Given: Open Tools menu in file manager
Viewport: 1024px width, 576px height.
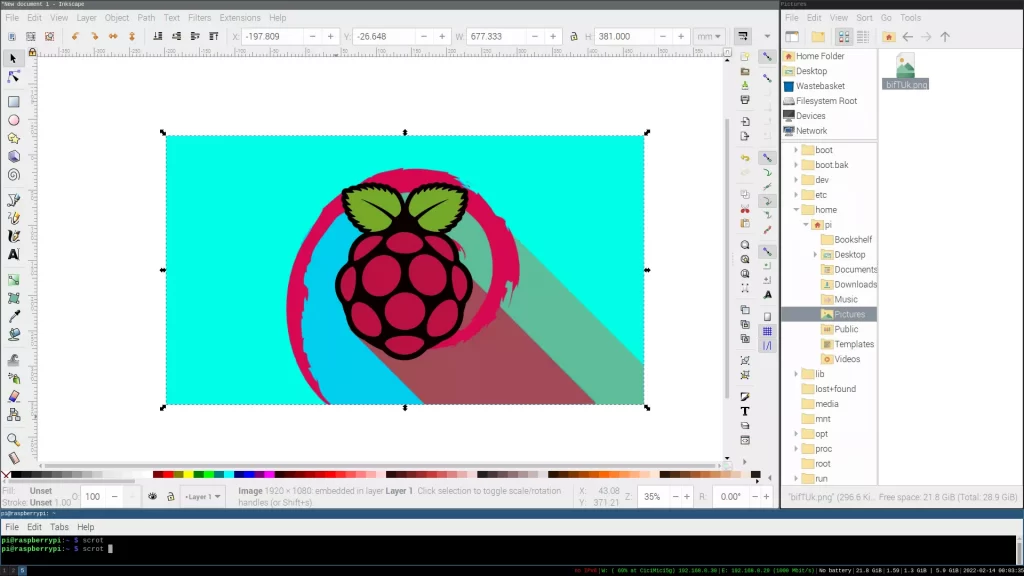Looking at the screenshot, I should (910, 18).
